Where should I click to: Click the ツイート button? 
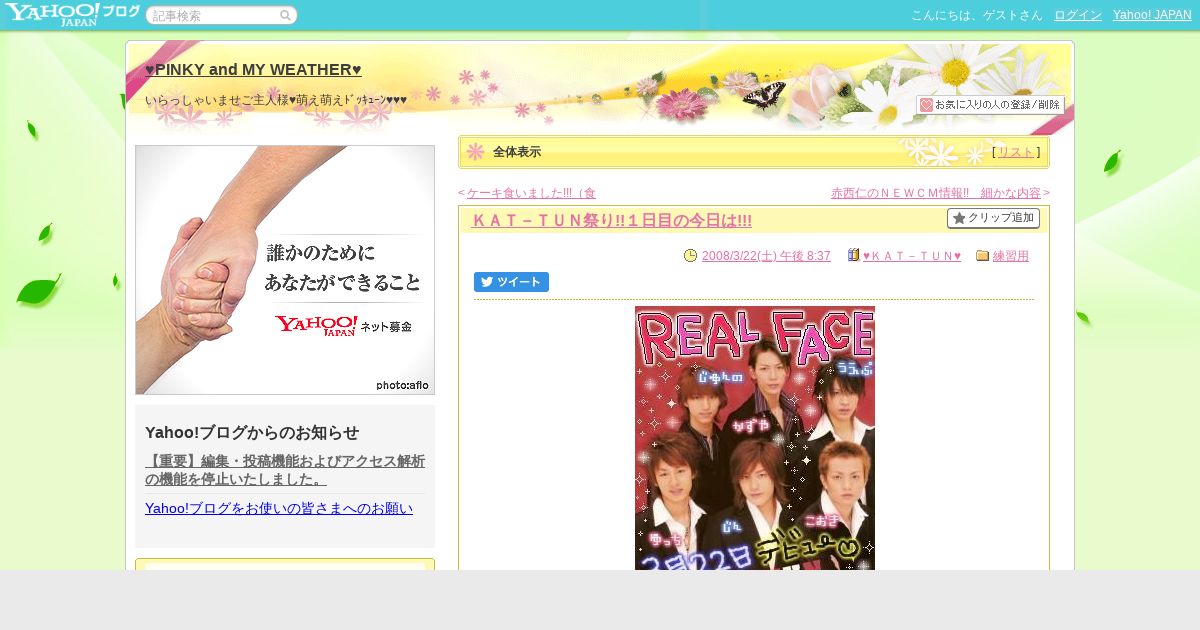(511, 282)
